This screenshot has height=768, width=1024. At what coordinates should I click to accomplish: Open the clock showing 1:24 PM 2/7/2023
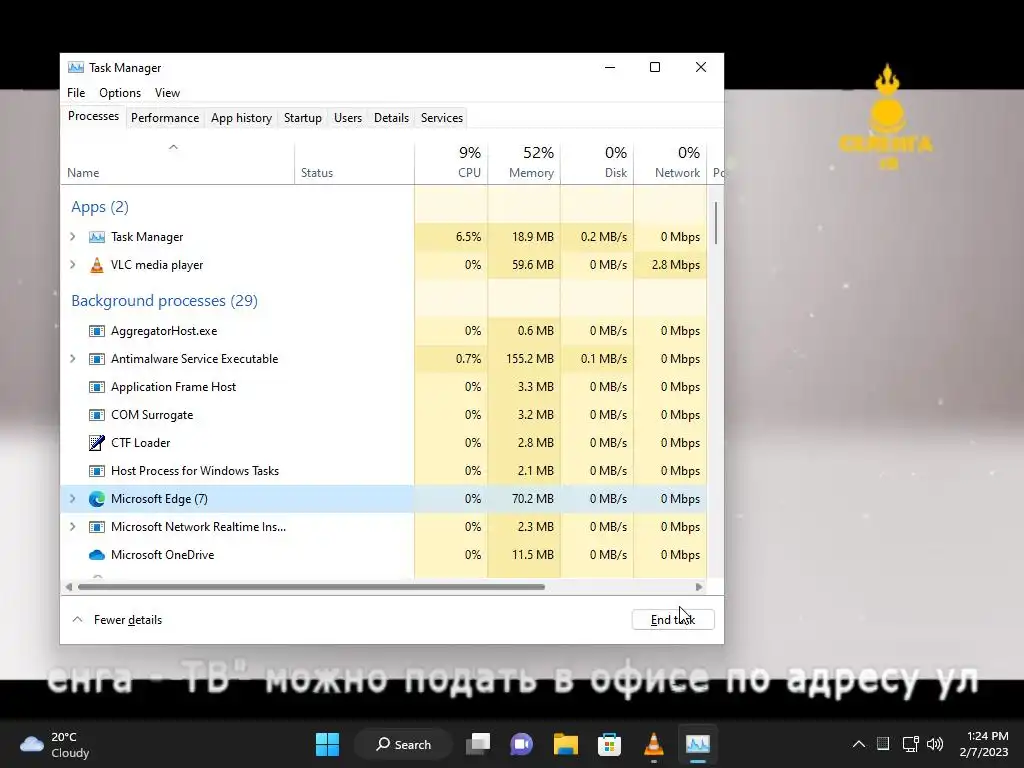tap(983, 744)
